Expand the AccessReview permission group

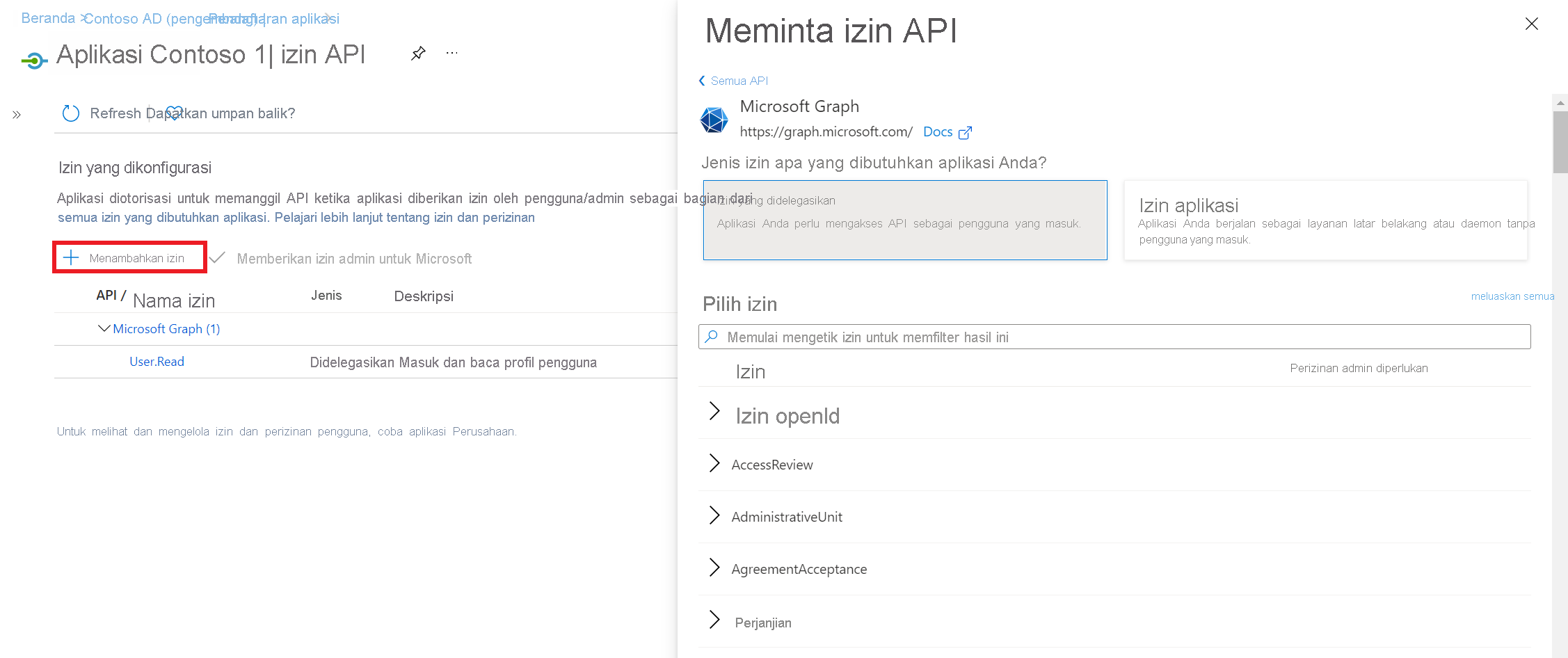[714, 463]
